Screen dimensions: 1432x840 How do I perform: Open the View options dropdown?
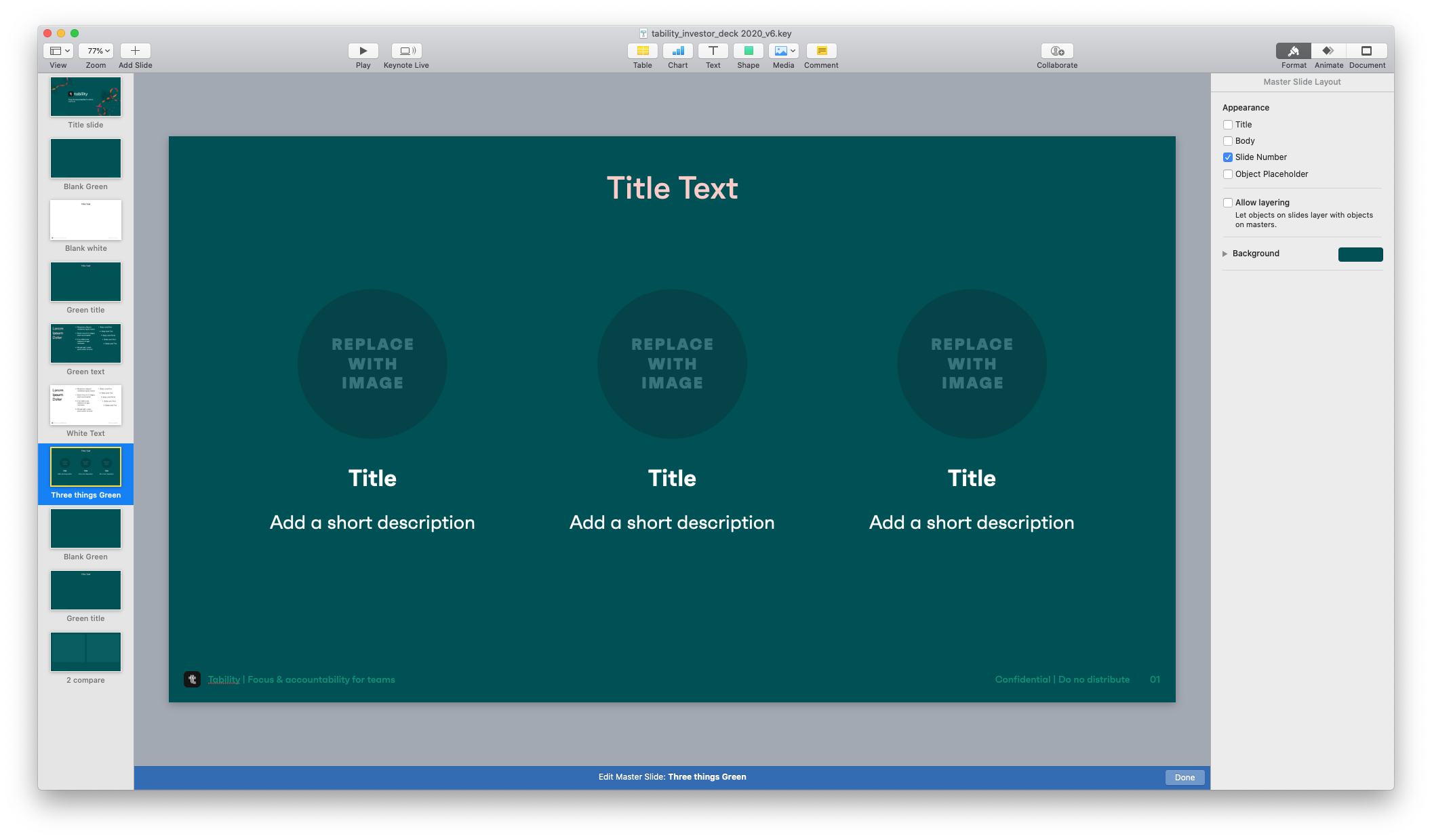coord(58,51)
